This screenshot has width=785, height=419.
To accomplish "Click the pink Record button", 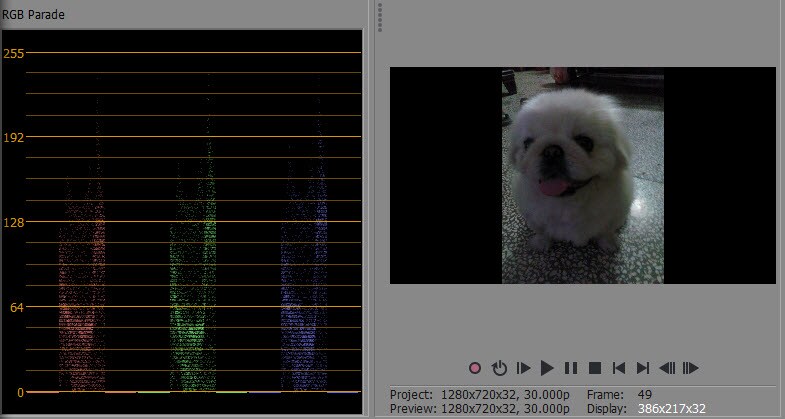I will pos(475,368).
